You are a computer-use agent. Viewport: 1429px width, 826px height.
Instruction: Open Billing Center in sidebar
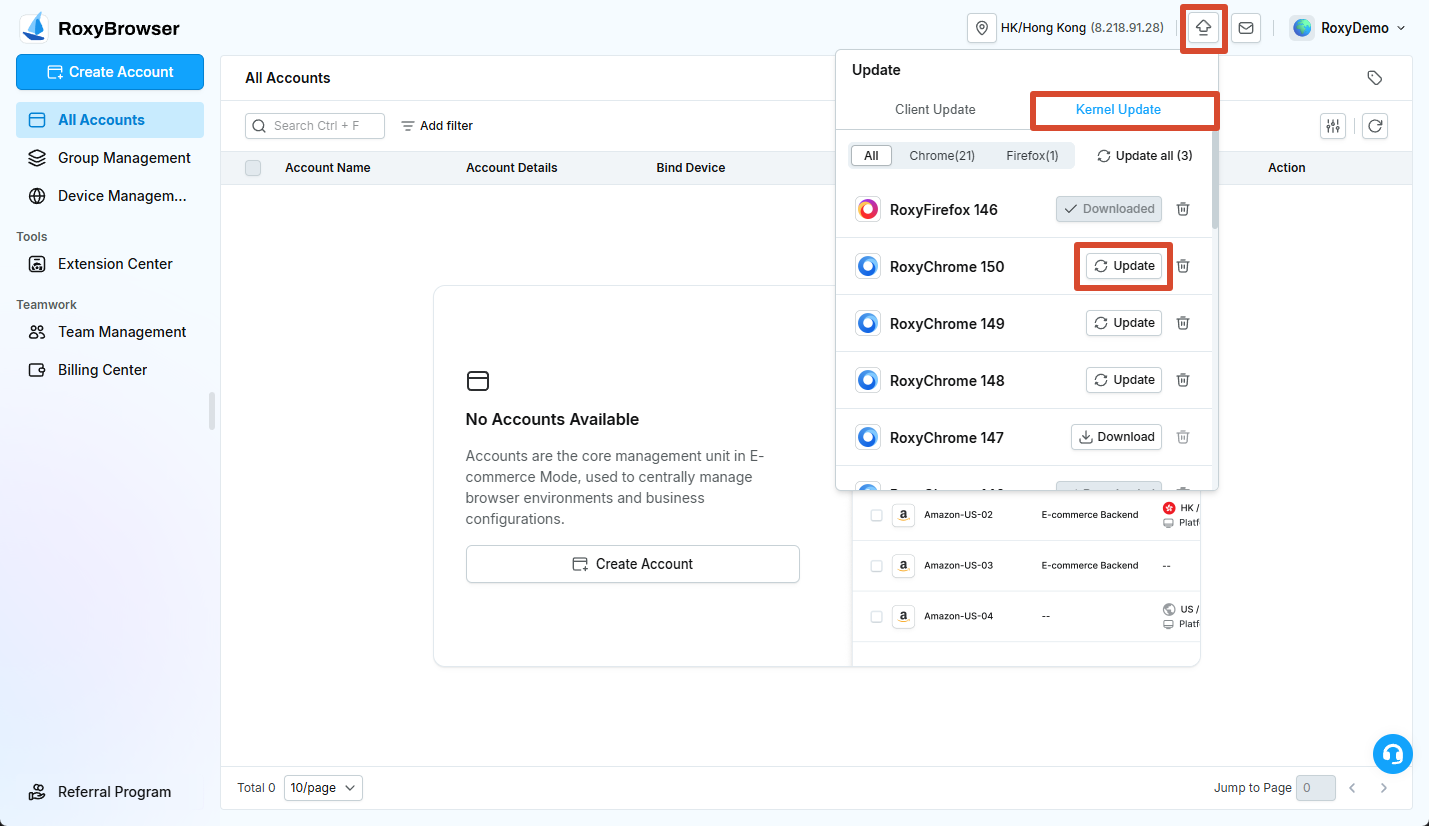pyautogui.click(x=110, y=370)
